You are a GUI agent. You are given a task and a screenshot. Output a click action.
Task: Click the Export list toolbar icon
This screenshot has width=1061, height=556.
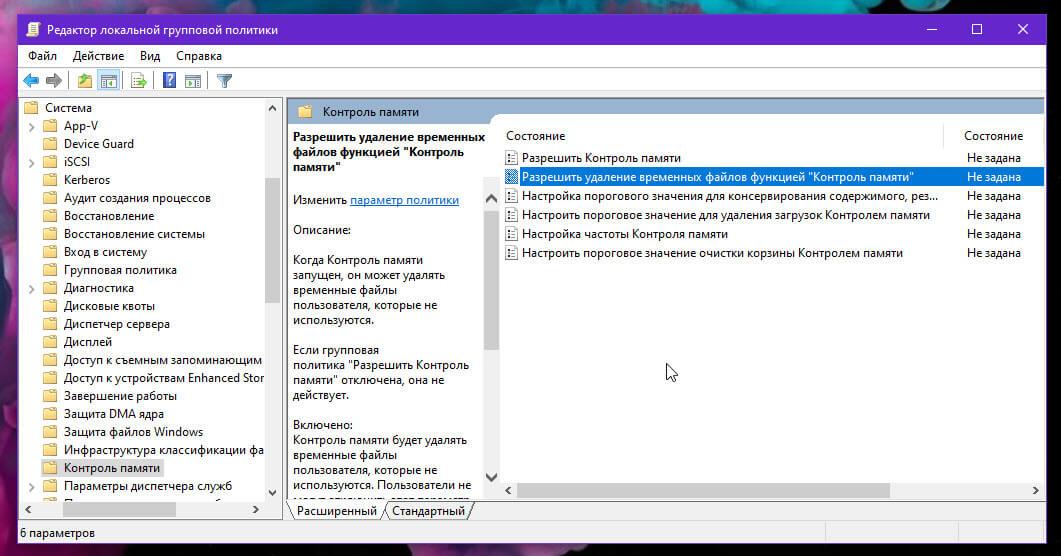pyautogui.click(x=139, y=81)
